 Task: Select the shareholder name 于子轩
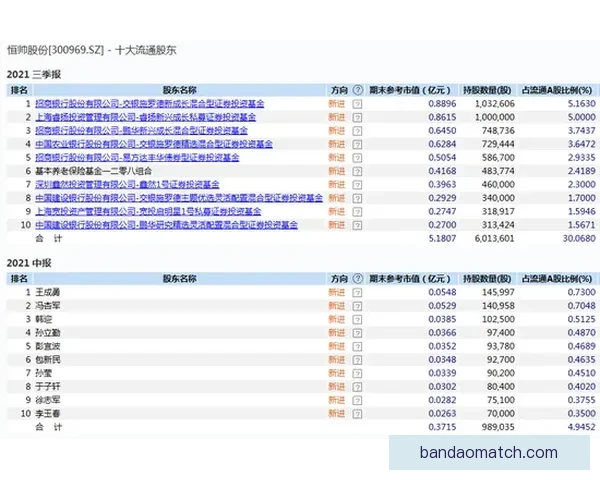(48, 387)
